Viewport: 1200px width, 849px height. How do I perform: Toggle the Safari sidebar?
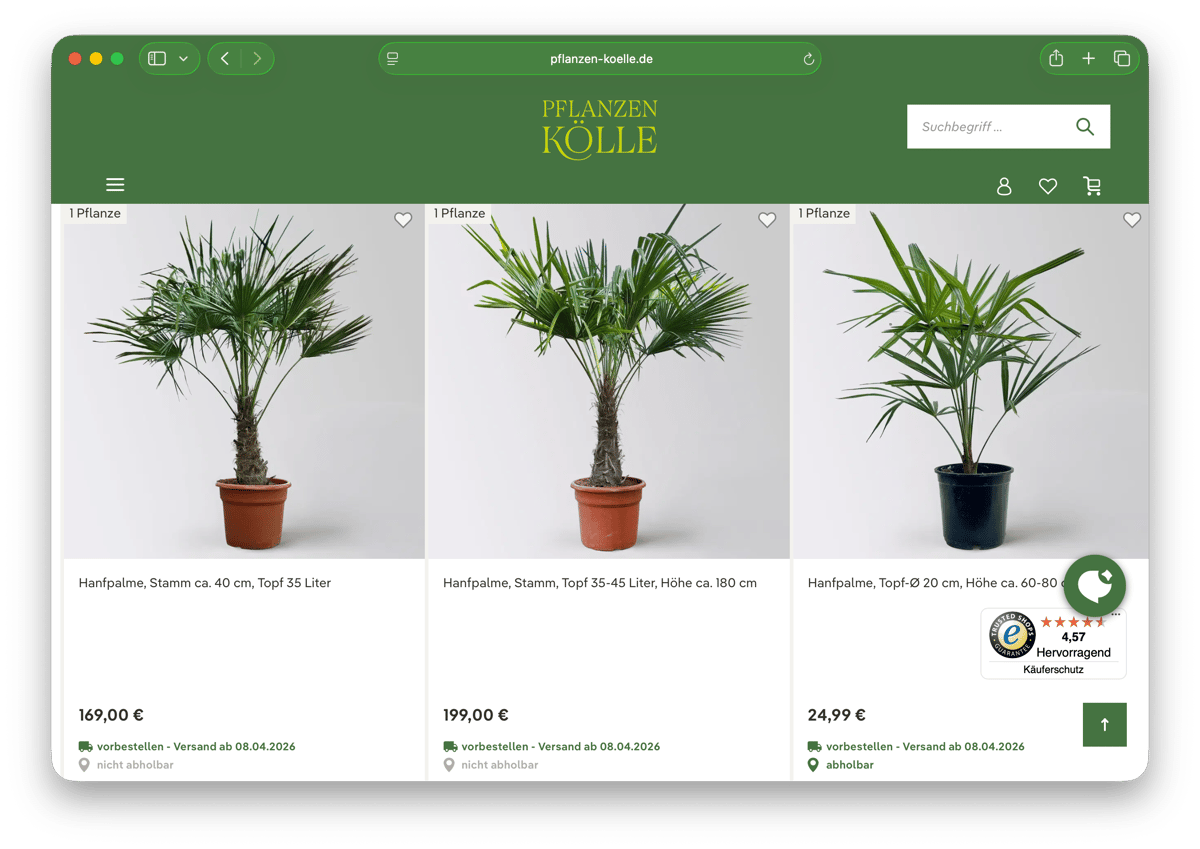coord(157,59)
